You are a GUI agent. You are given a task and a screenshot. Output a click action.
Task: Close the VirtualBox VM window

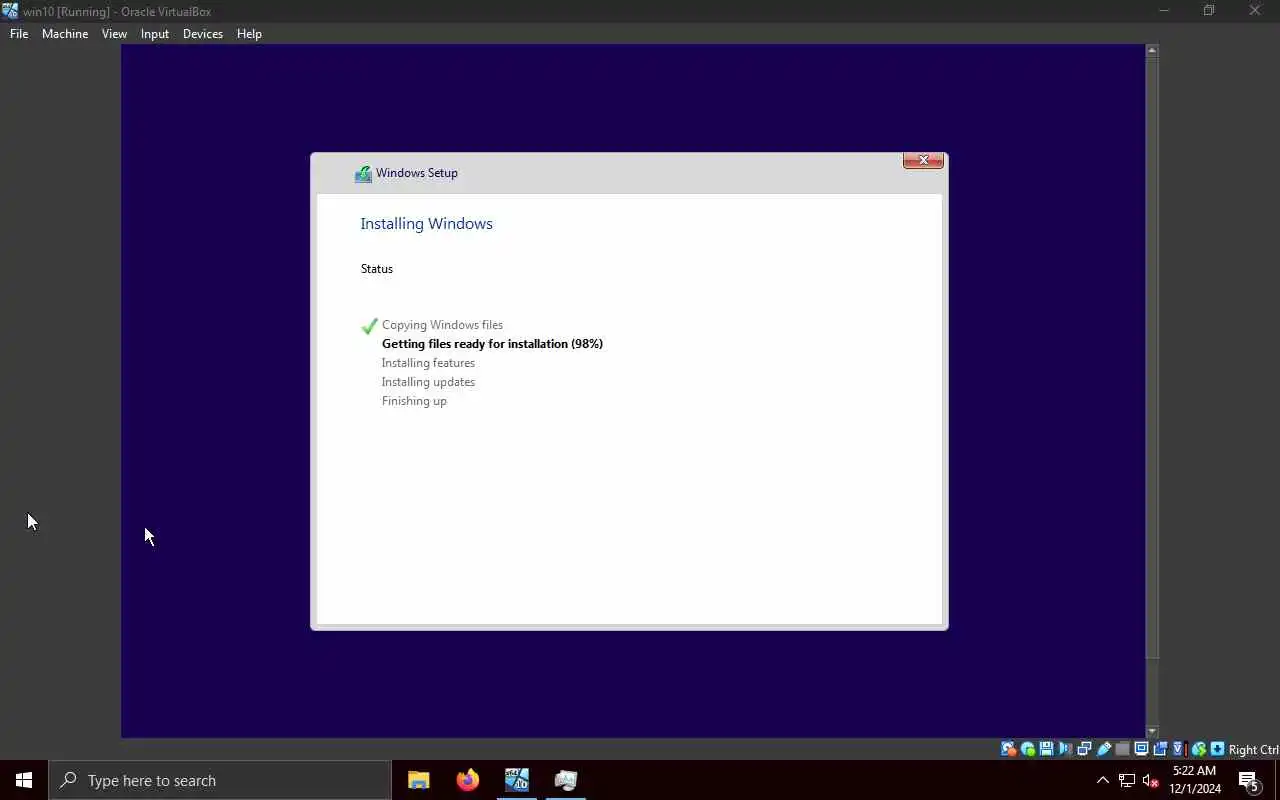(x=1255, y=11)
